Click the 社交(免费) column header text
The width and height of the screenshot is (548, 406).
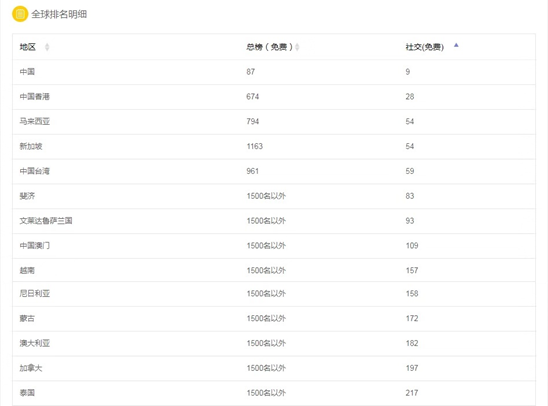click(425, 47)
